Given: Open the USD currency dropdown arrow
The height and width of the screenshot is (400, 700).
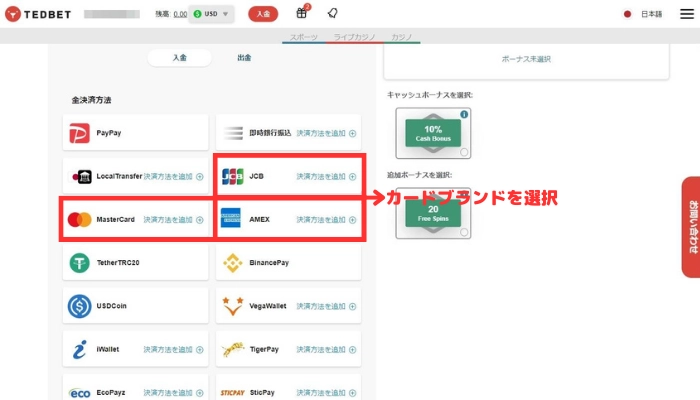Looking at the screenshot, I should click(x=225, y=14).
